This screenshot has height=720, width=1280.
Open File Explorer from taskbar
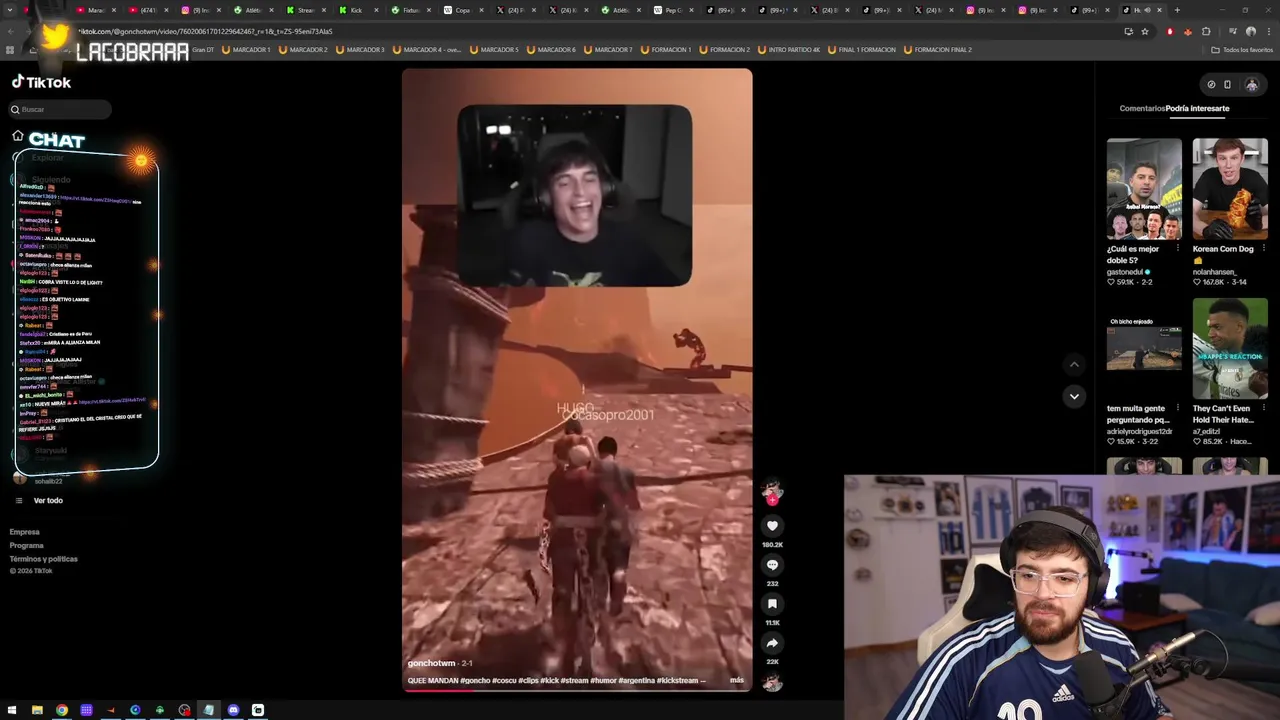(x=37, y=710)
